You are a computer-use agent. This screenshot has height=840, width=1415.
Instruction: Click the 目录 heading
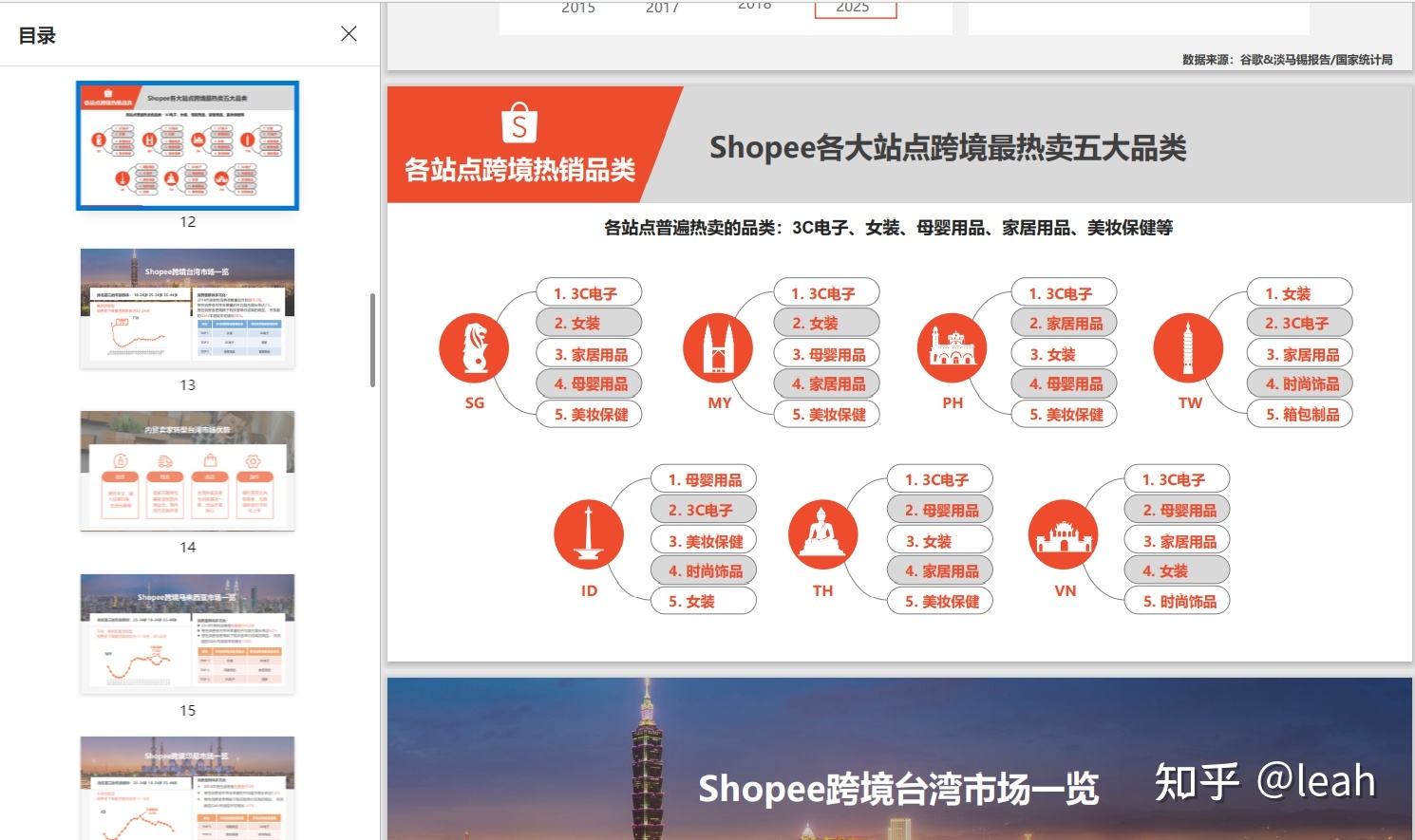coord(37,35)
